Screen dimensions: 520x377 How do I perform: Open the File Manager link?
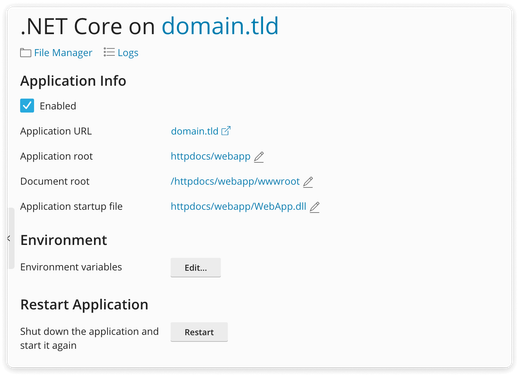click(x=63, y=53)
